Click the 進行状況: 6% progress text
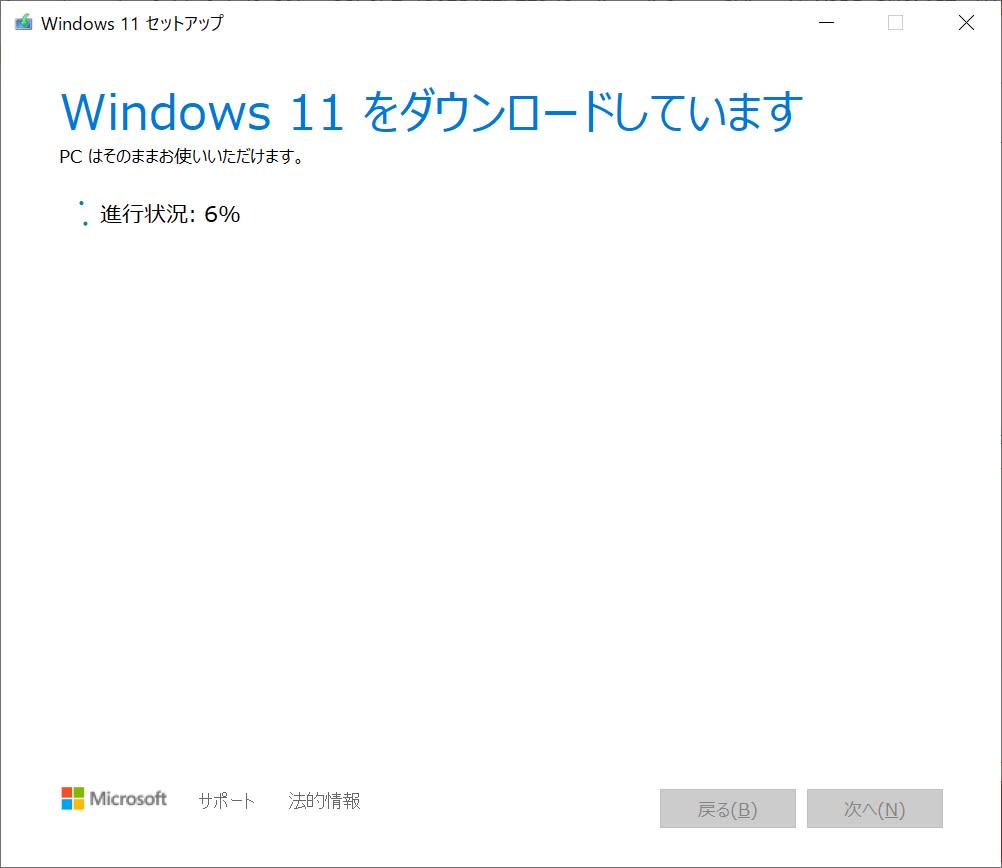 [x=170, y=214]
